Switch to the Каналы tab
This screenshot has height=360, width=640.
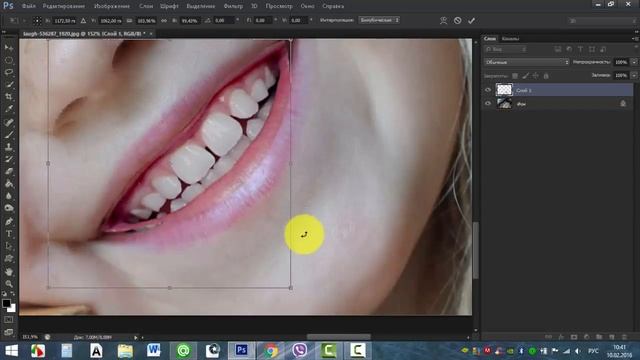[510, 39]
